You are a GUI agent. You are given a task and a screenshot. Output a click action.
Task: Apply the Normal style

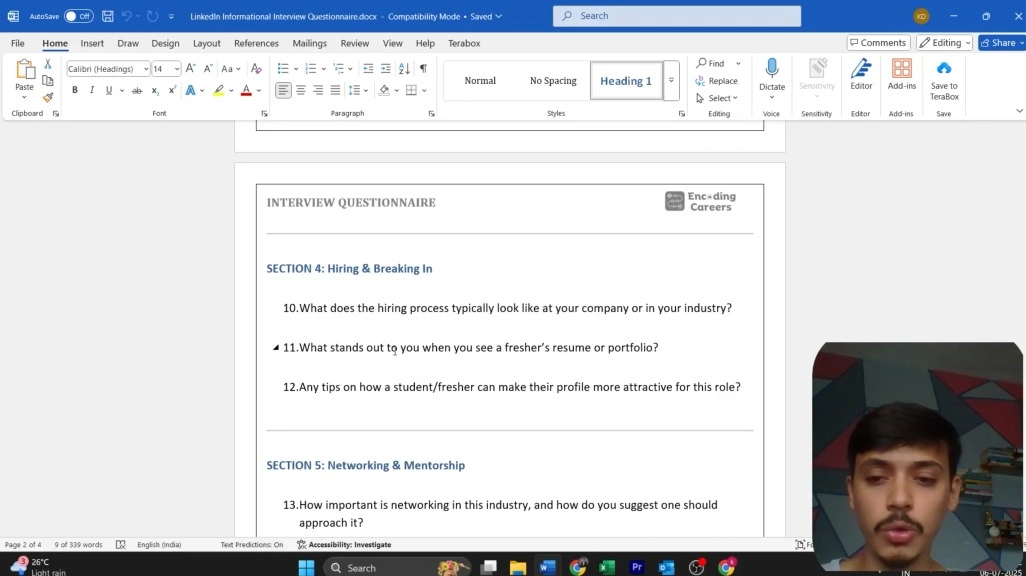(x=480, y=81)
